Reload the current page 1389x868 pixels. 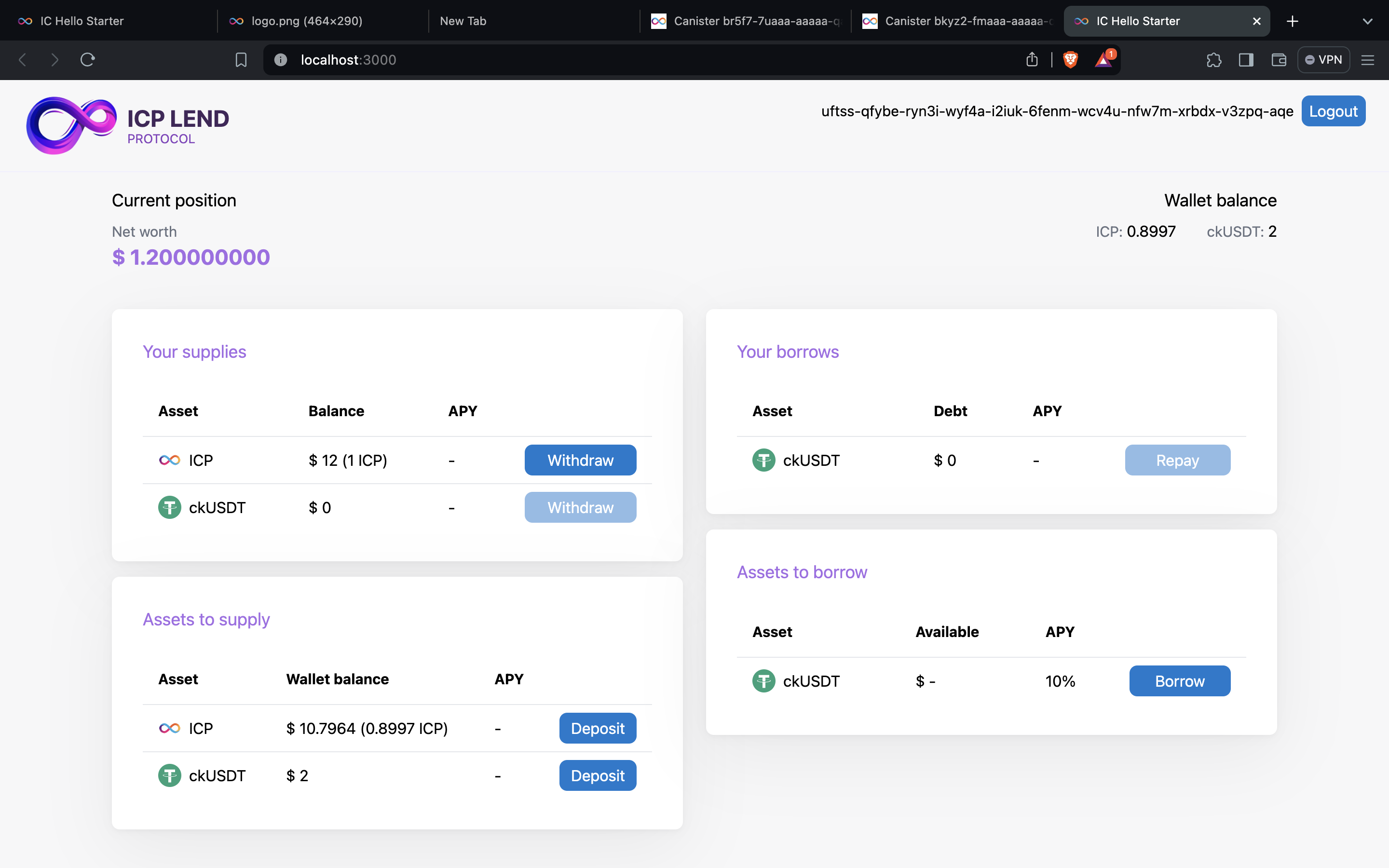87,60
